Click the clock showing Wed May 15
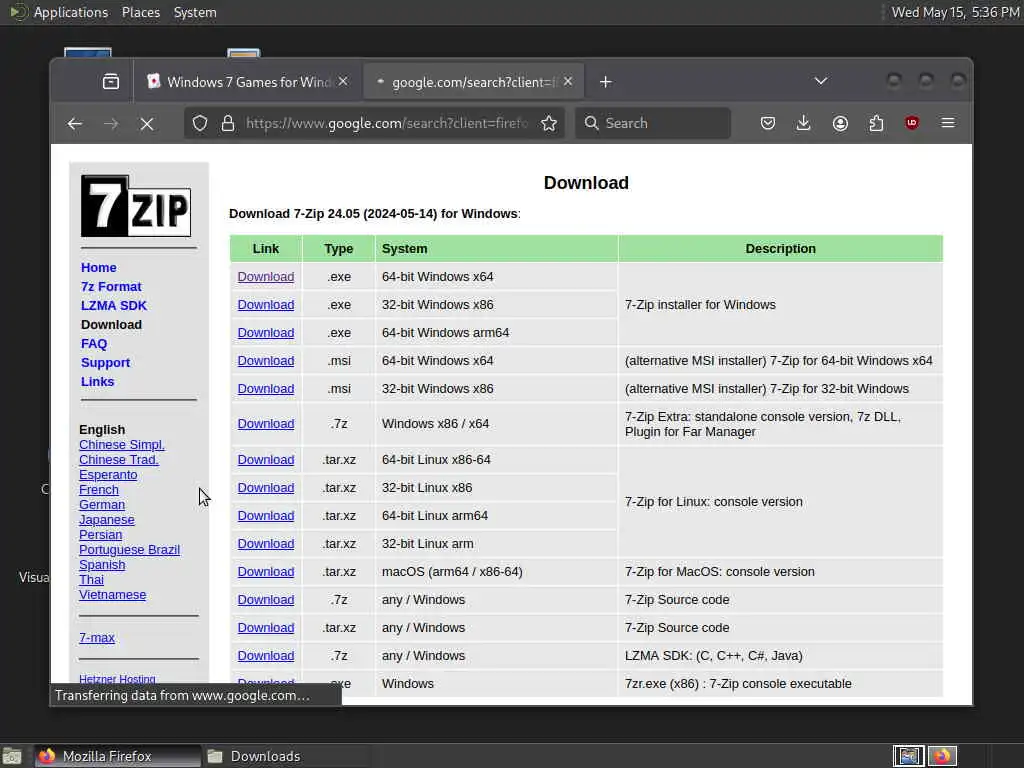 [955, 12]
